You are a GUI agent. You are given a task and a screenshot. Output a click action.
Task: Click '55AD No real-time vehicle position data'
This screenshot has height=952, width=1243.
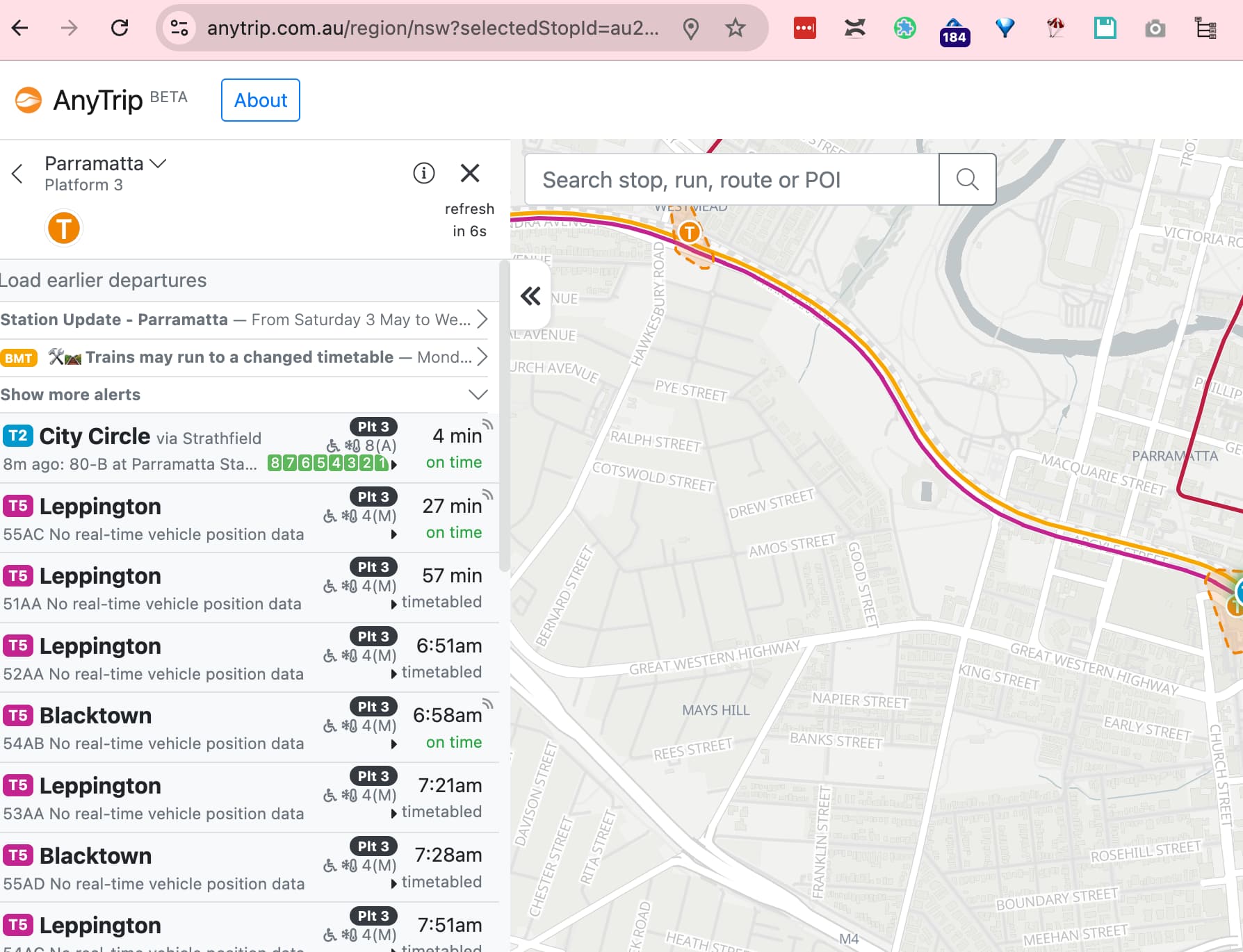(x=154, y=884)
